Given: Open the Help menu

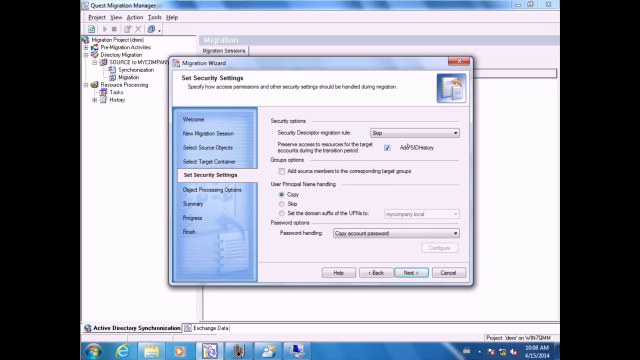Looking at the screenshot, I should click(x=172, y=17).
